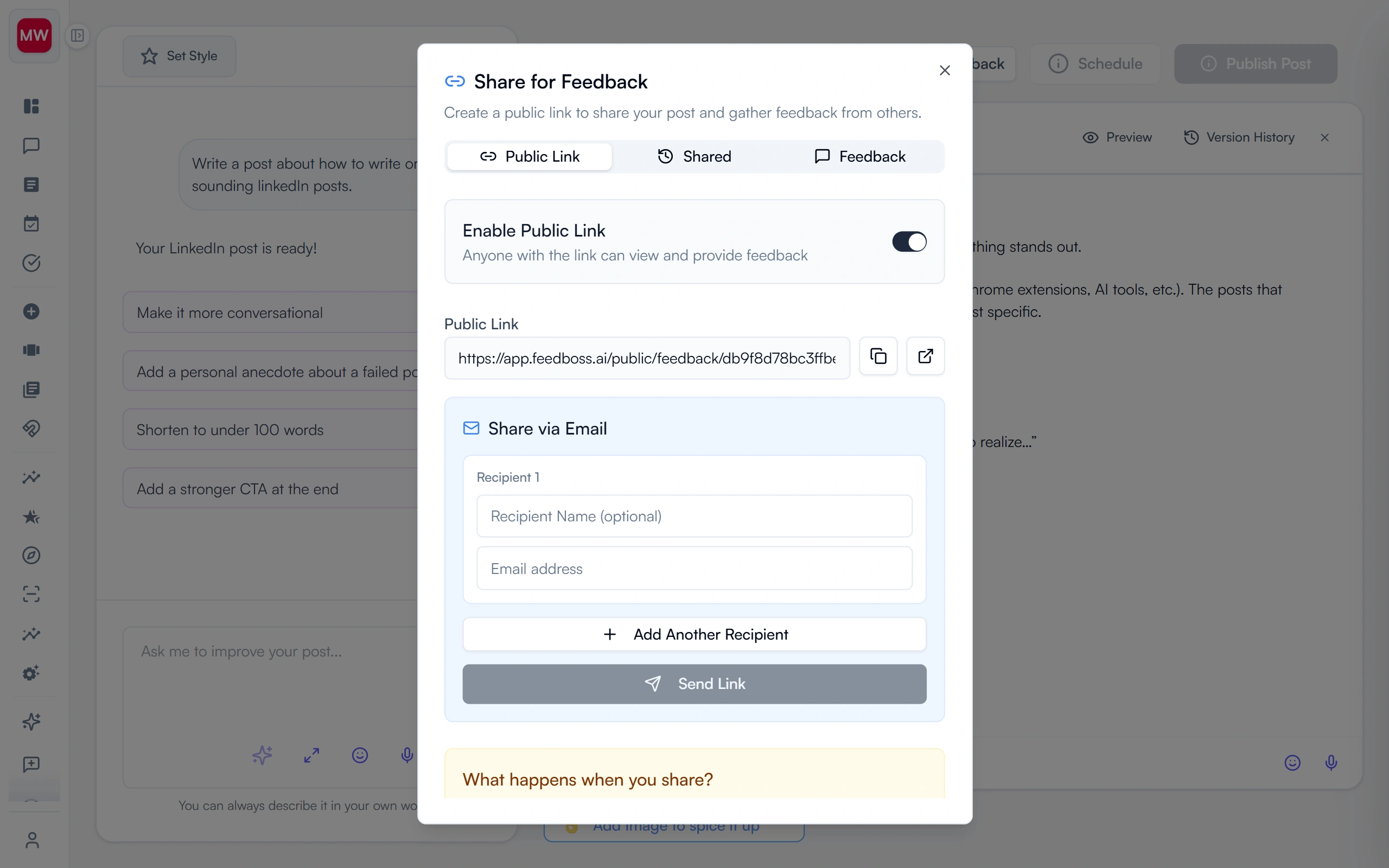
Task: Click the MW avatar badge top left
Action: (x=33, y=35)
